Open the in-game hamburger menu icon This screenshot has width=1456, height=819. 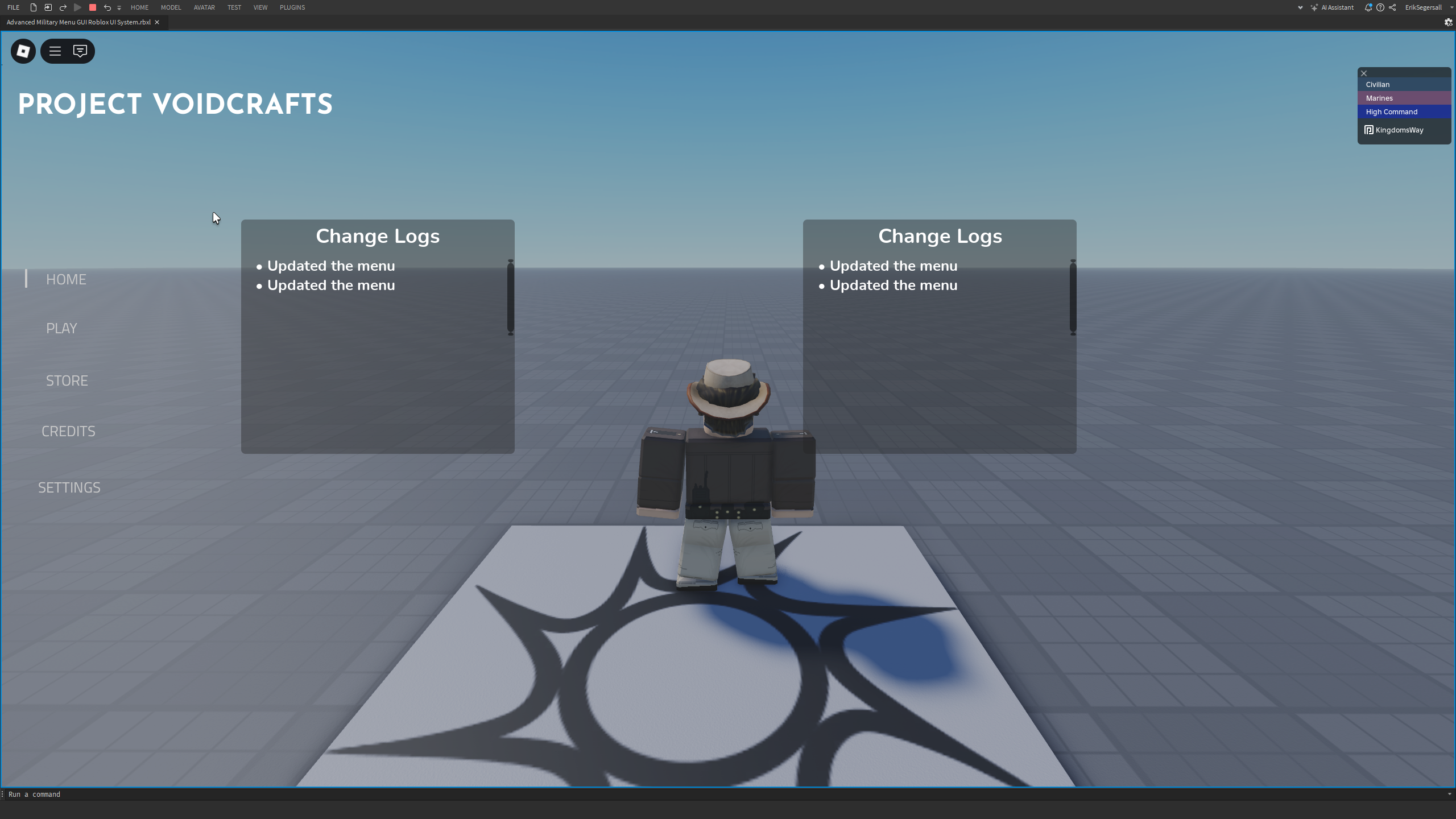point(55,51)
